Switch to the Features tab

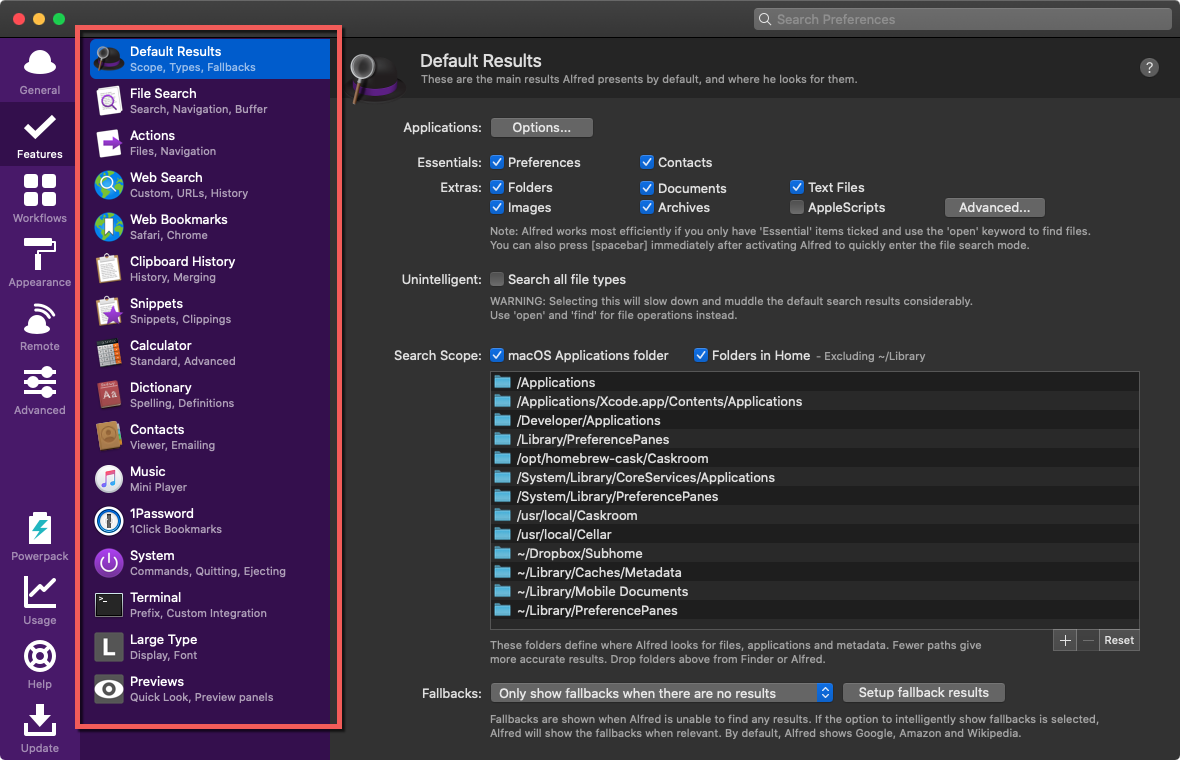(x=40, y=135)
